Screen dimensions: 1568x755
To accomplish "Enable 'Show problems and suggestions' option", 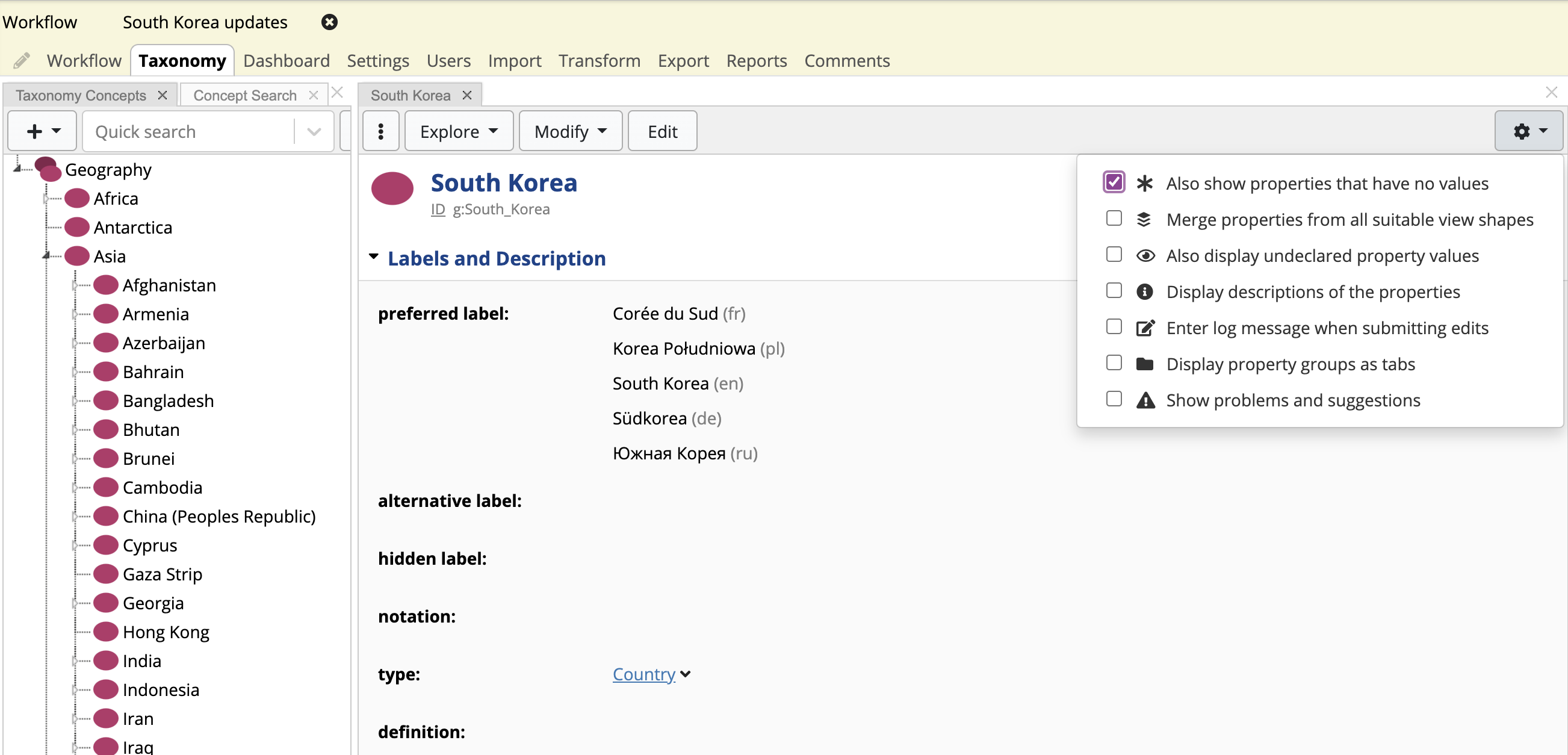I will (x=1113, y=399).
